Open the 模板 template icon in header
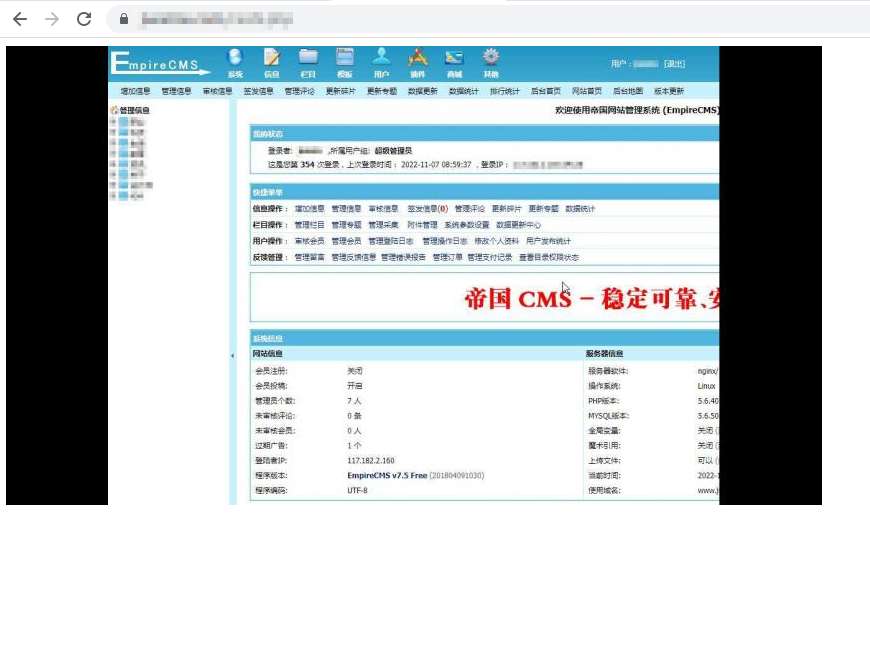The height and width of the screenshot is (653, 870). tap(345, 63)
